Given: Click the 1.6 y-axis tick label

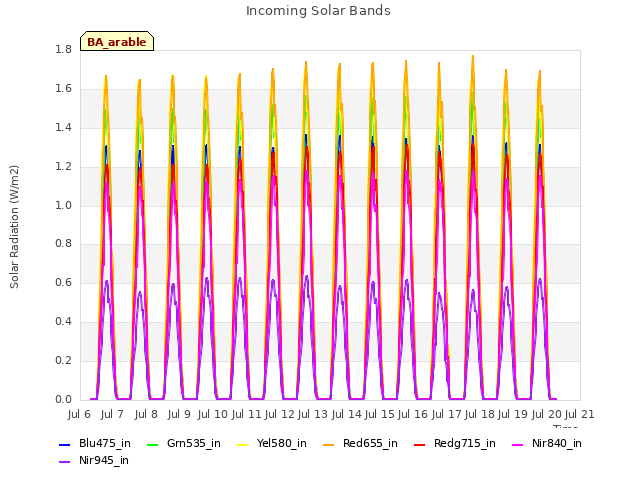Looking at the screenshot, I should click(63, 88).
